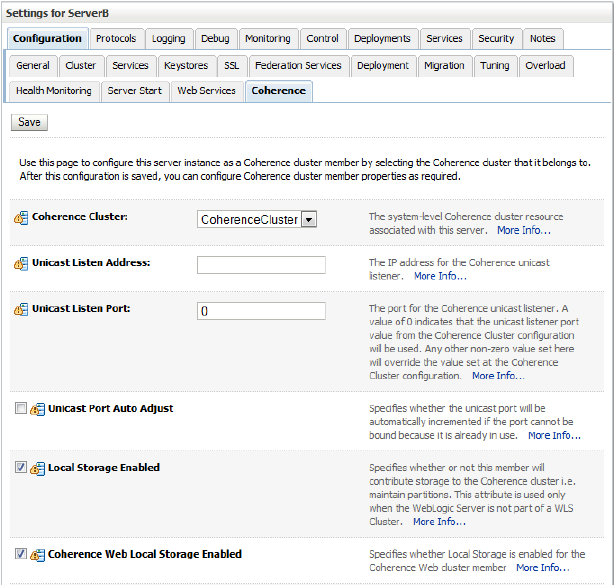Viewport: 614px width, 585px height.
Task: Open More Info for Local Storage Enabled
Action: 439,522
